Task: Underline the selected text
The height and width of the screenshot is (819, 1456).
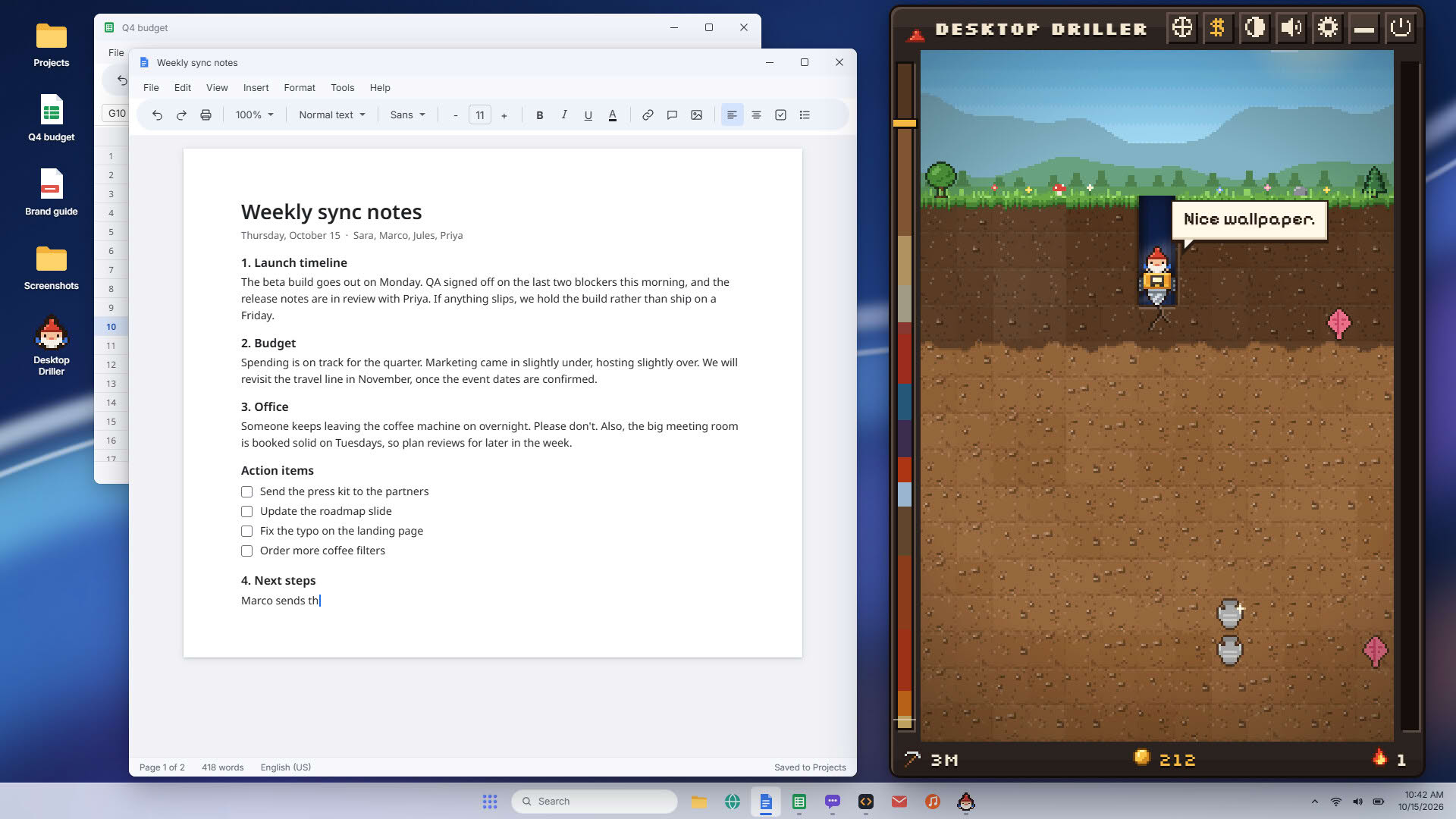Action: pos(588,115)
